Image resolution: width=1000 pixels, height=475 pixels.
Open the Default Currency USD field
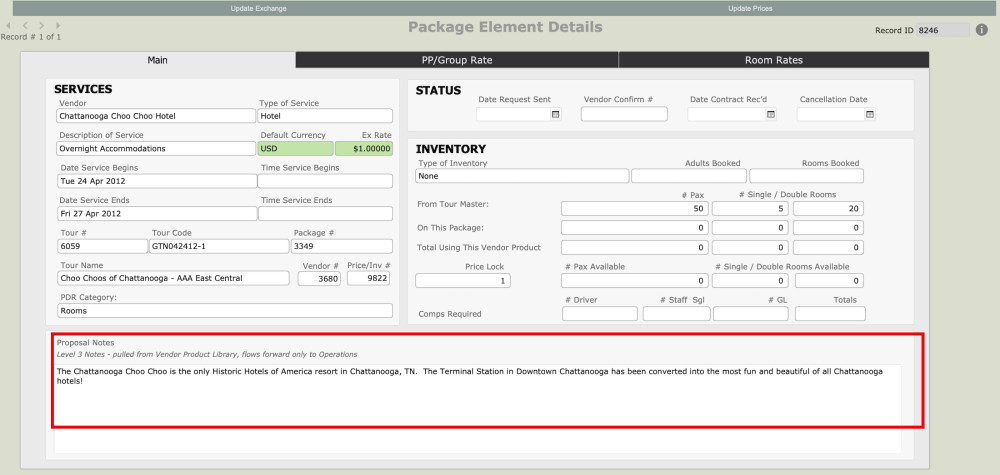pos(295,148)
